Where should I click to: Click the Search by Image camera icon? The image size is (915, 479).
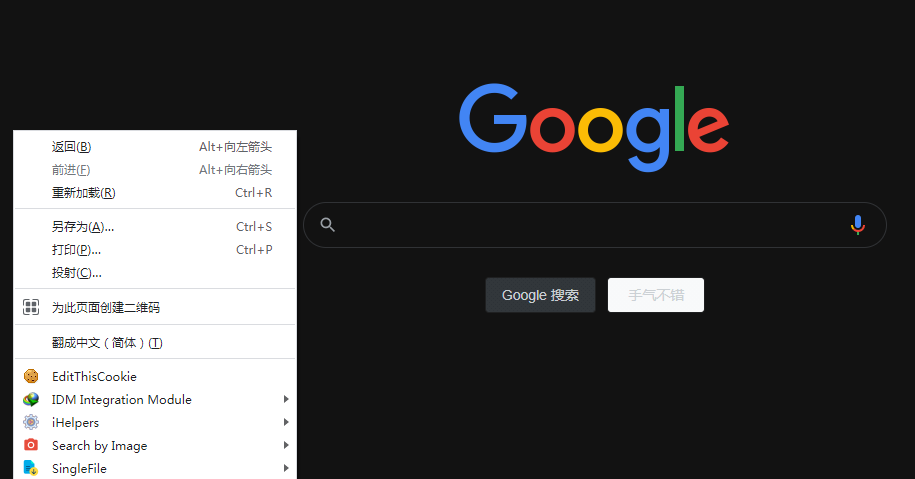pos(31,445)
